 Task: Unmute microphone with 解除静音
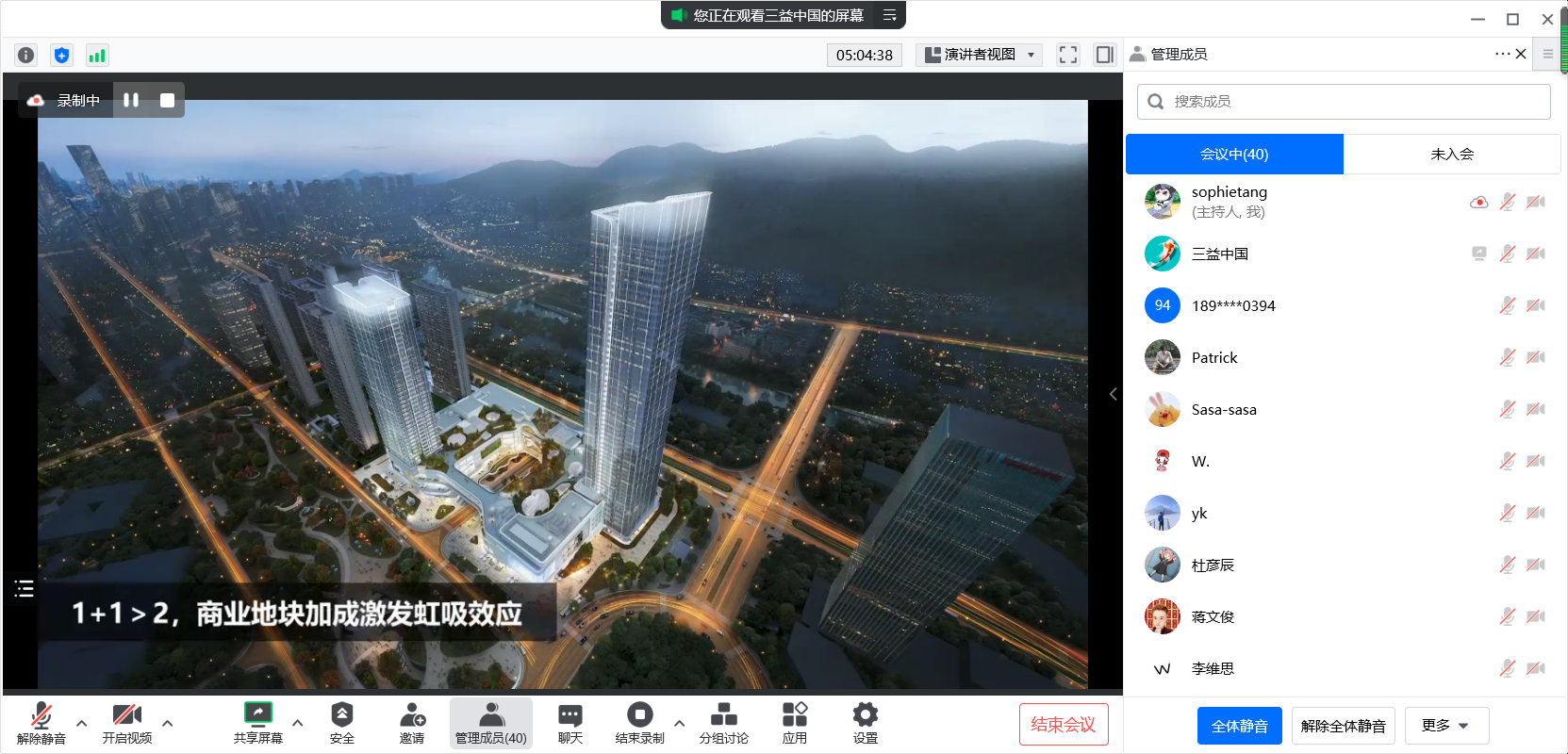(41, 724)
